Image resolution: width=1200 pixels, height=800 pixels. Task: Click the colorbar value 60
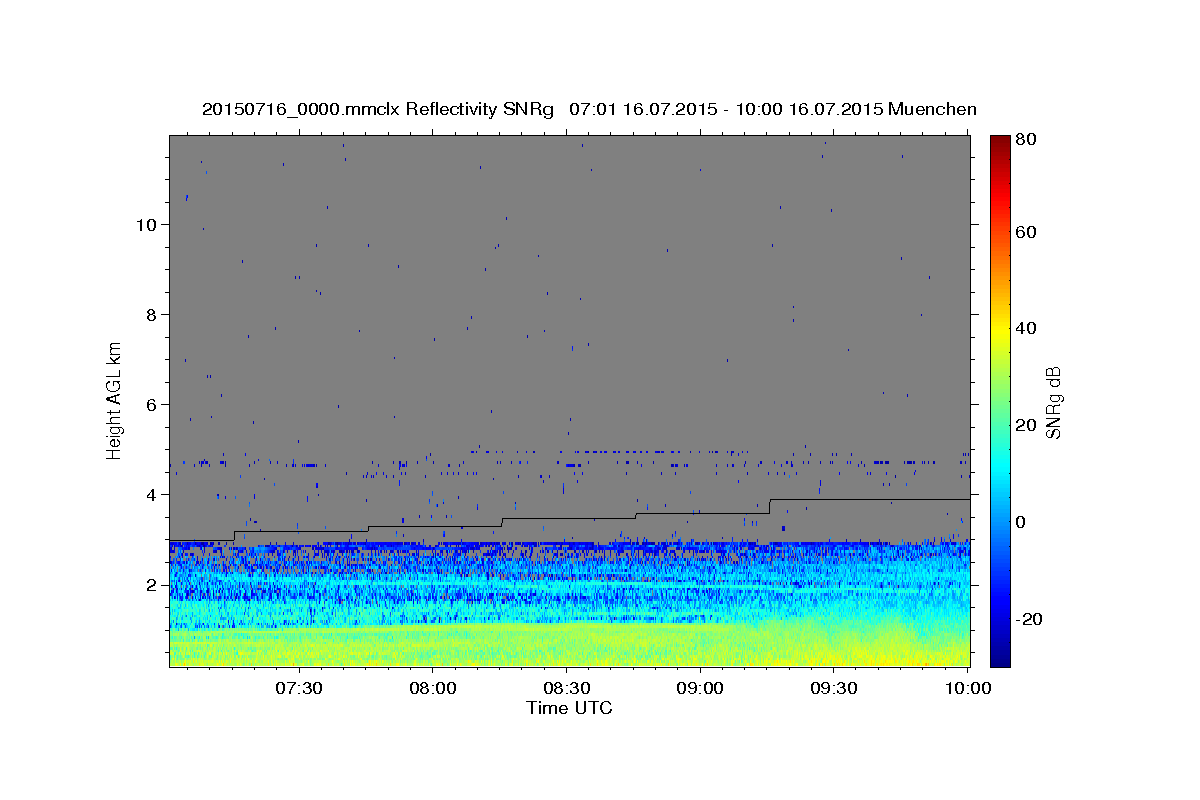[x=1027, y=231]
